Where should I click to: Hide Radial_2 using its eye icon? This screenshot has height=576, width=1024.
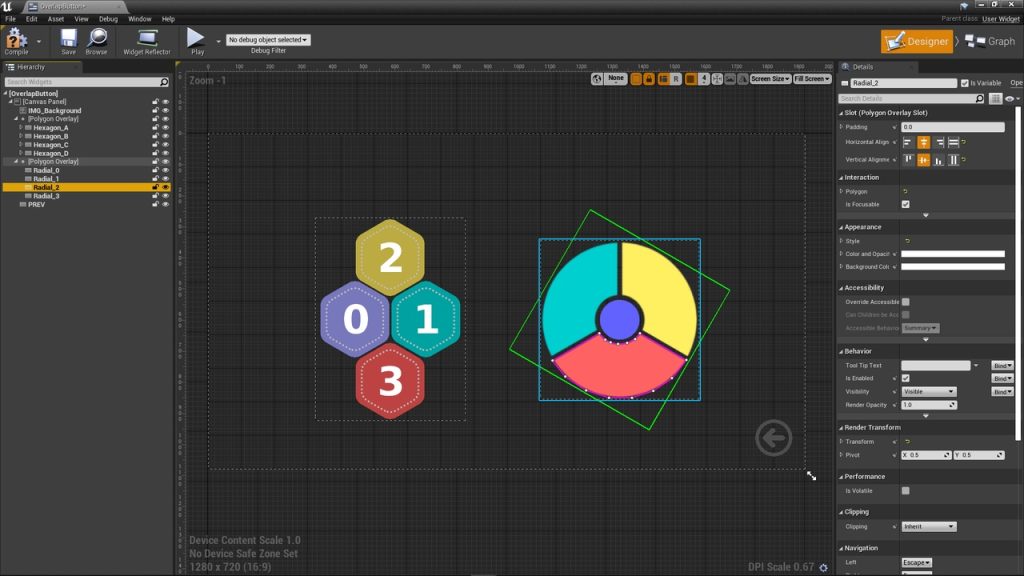coord(165,187)
